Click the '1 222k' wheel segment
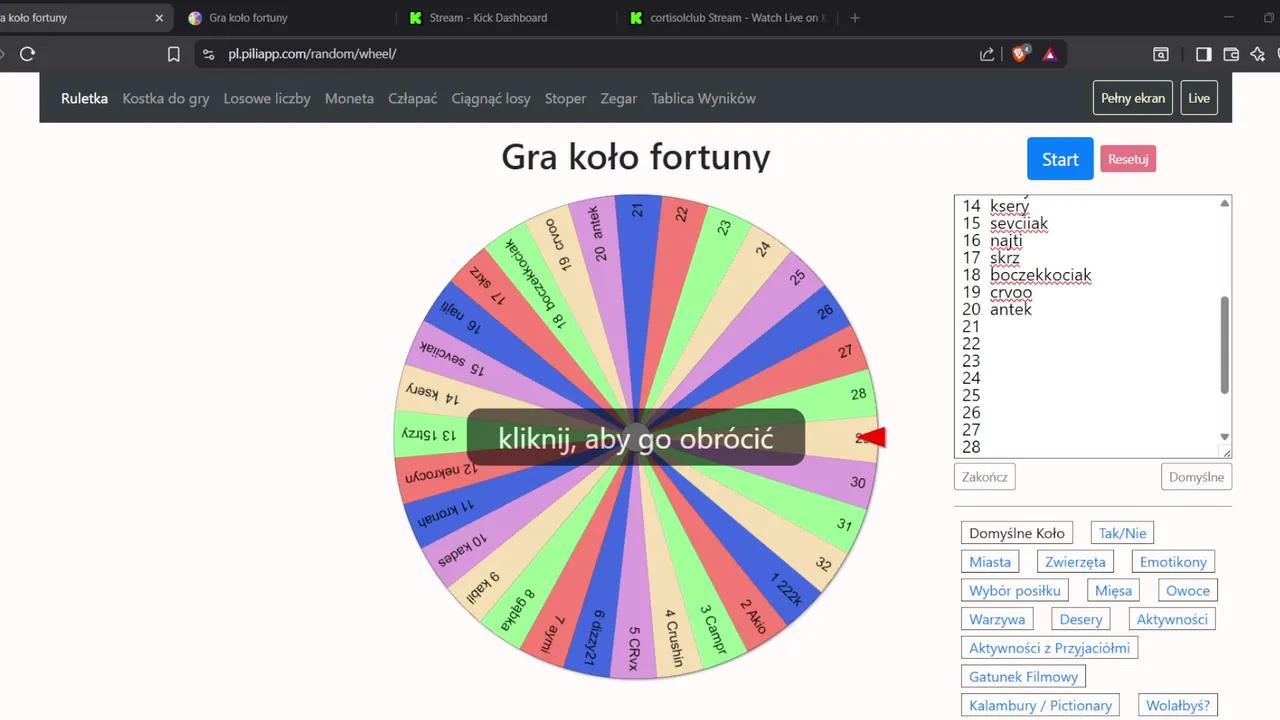Image resolution: width=1280 pixels, height=720 pixels. [x=786, y=590]
